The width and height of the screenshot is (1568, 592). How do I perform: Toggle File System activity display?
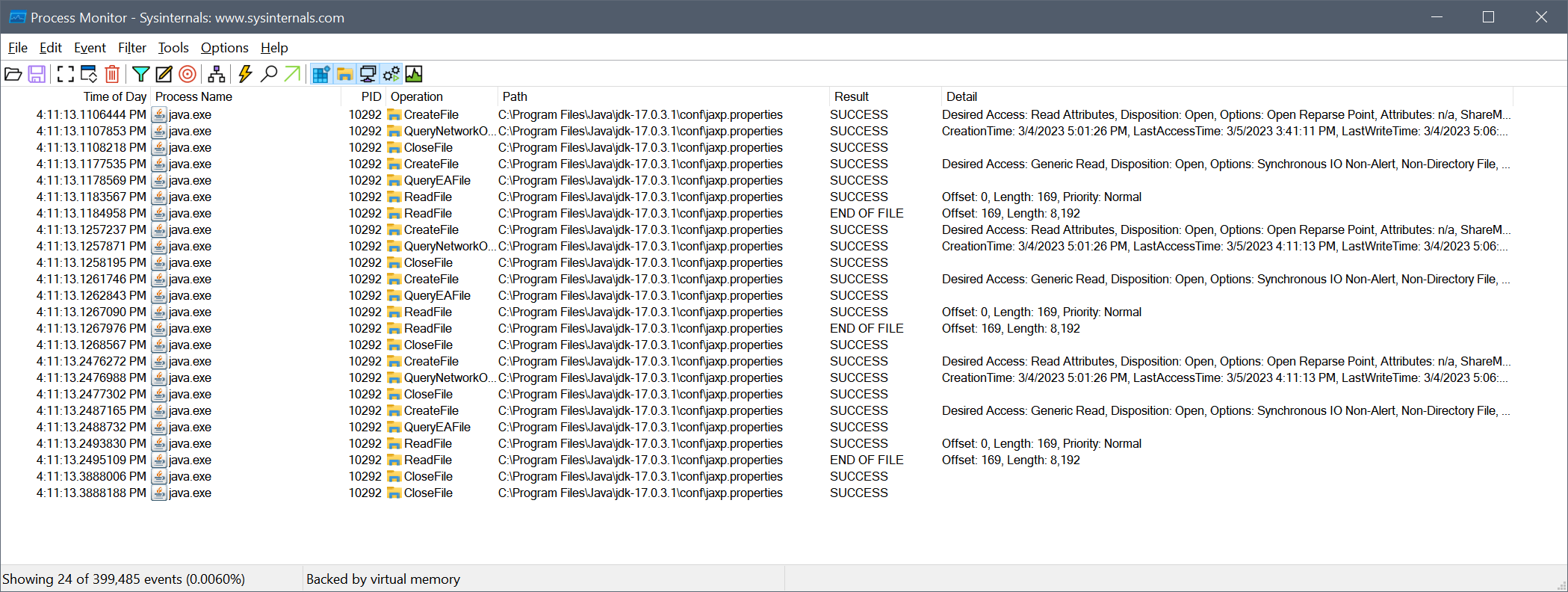(344, 74)
